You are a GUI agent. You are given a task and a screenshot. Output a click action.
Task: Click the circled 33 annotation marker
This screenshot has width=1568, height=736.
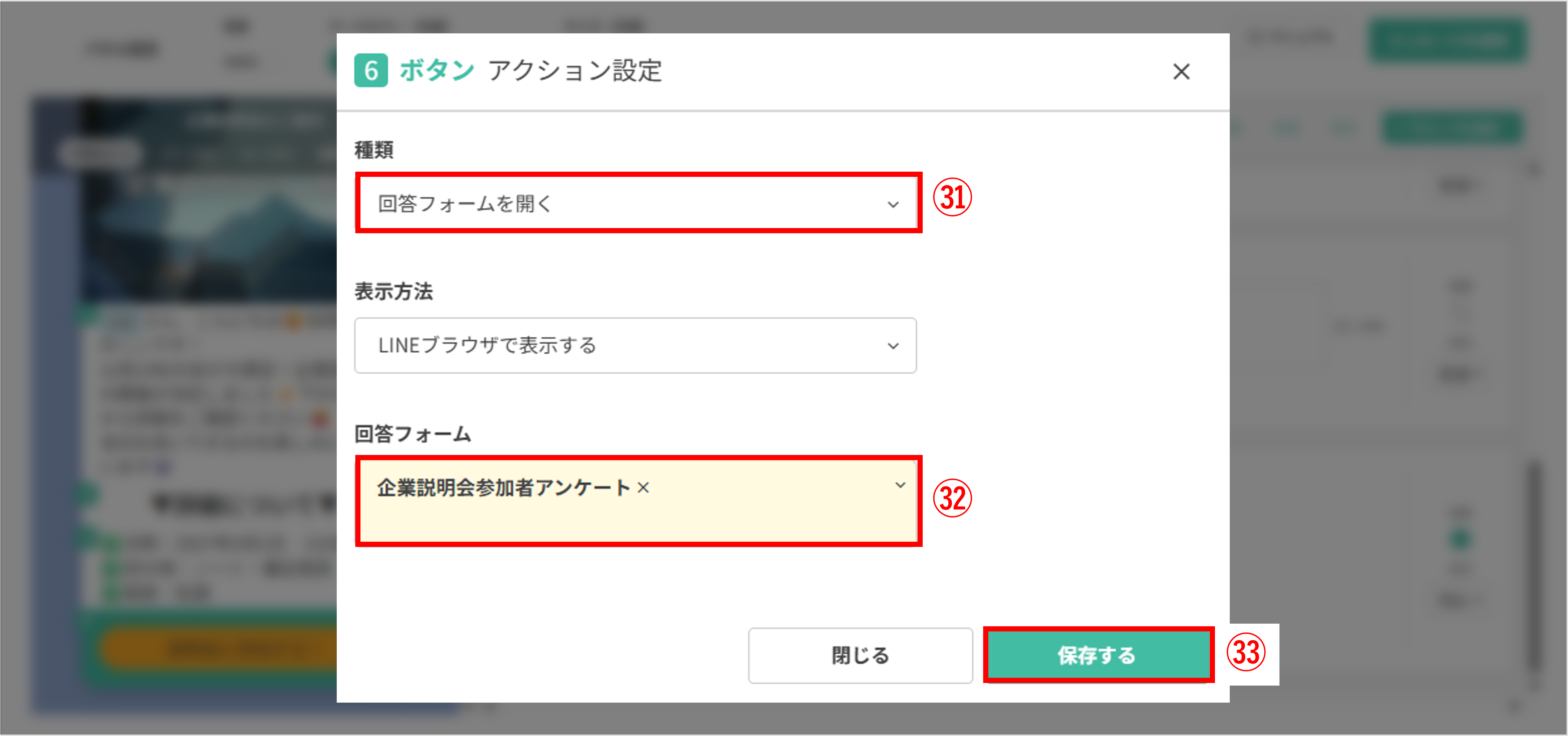1245,653
